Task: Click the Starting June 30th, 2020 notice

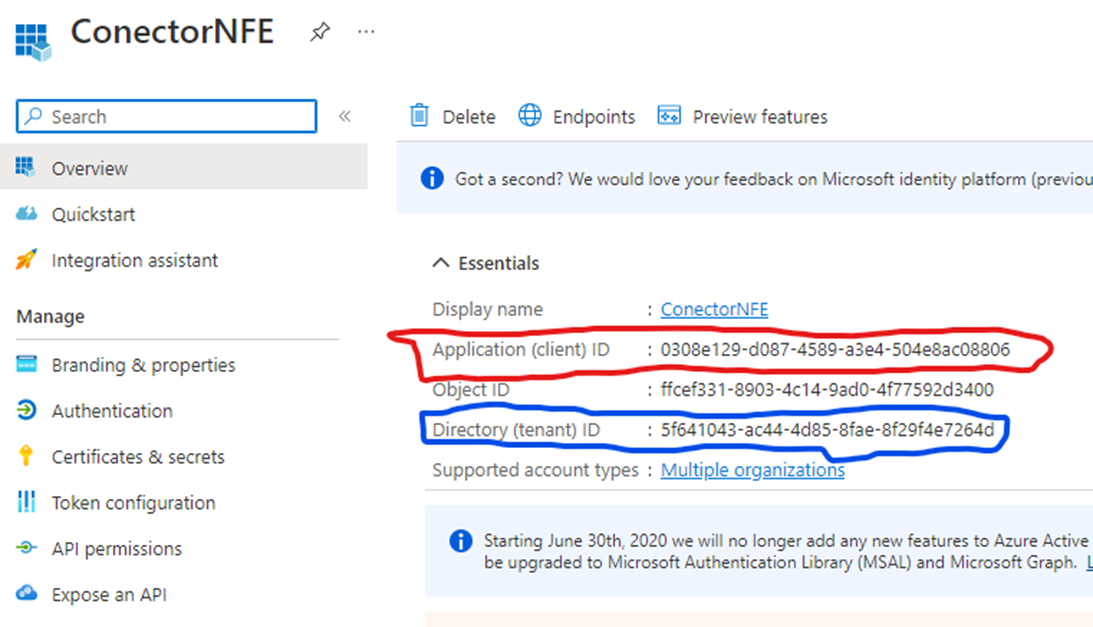Action: click(788, 552)
